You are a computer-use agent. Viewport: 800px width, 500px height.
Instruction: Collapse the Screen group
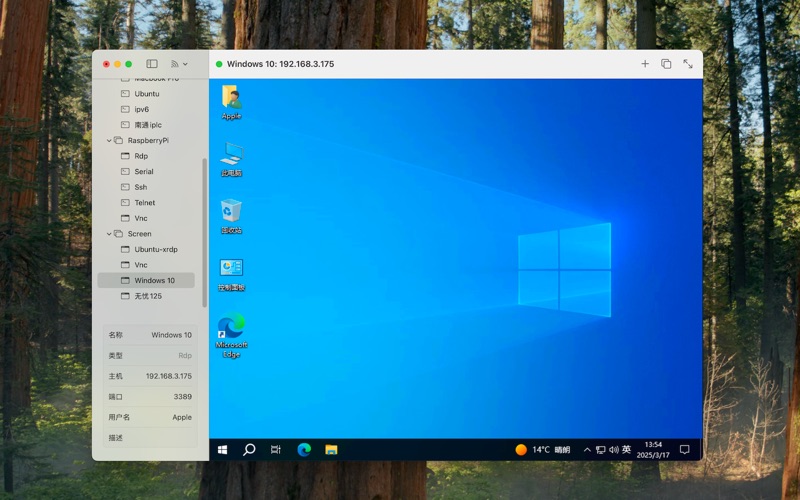(x=109, y=234)
